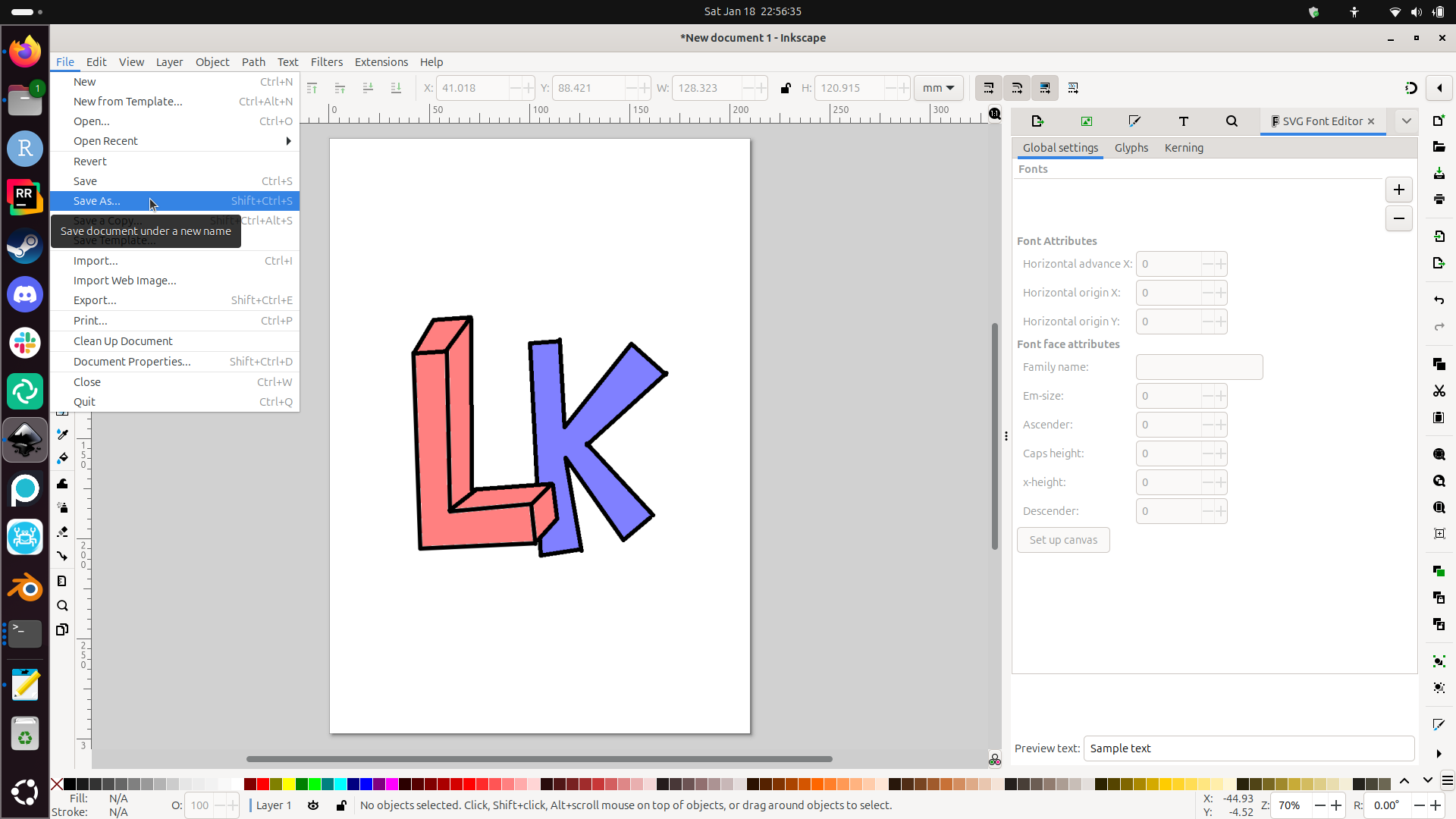Click the Copy icon in command bar
The height and width of the screenshot is (819, 1456).
pos(1439,364)
